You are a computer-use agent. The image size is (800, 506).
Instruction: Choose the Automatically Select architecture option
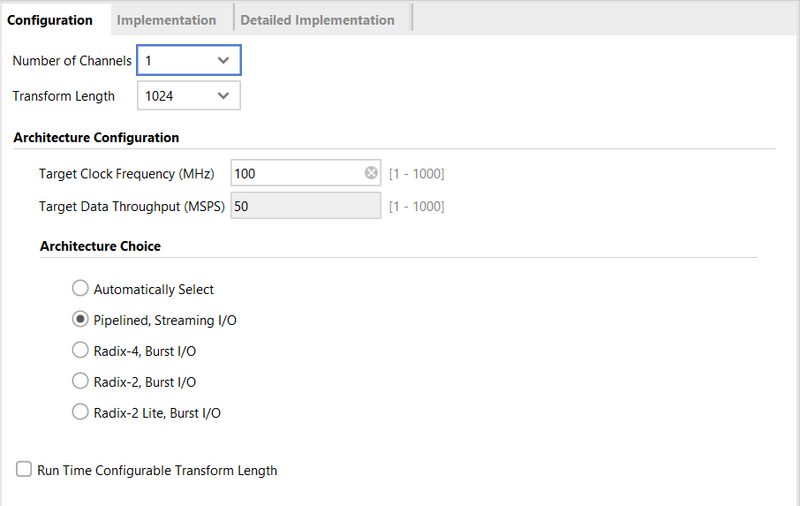(80, 289)
